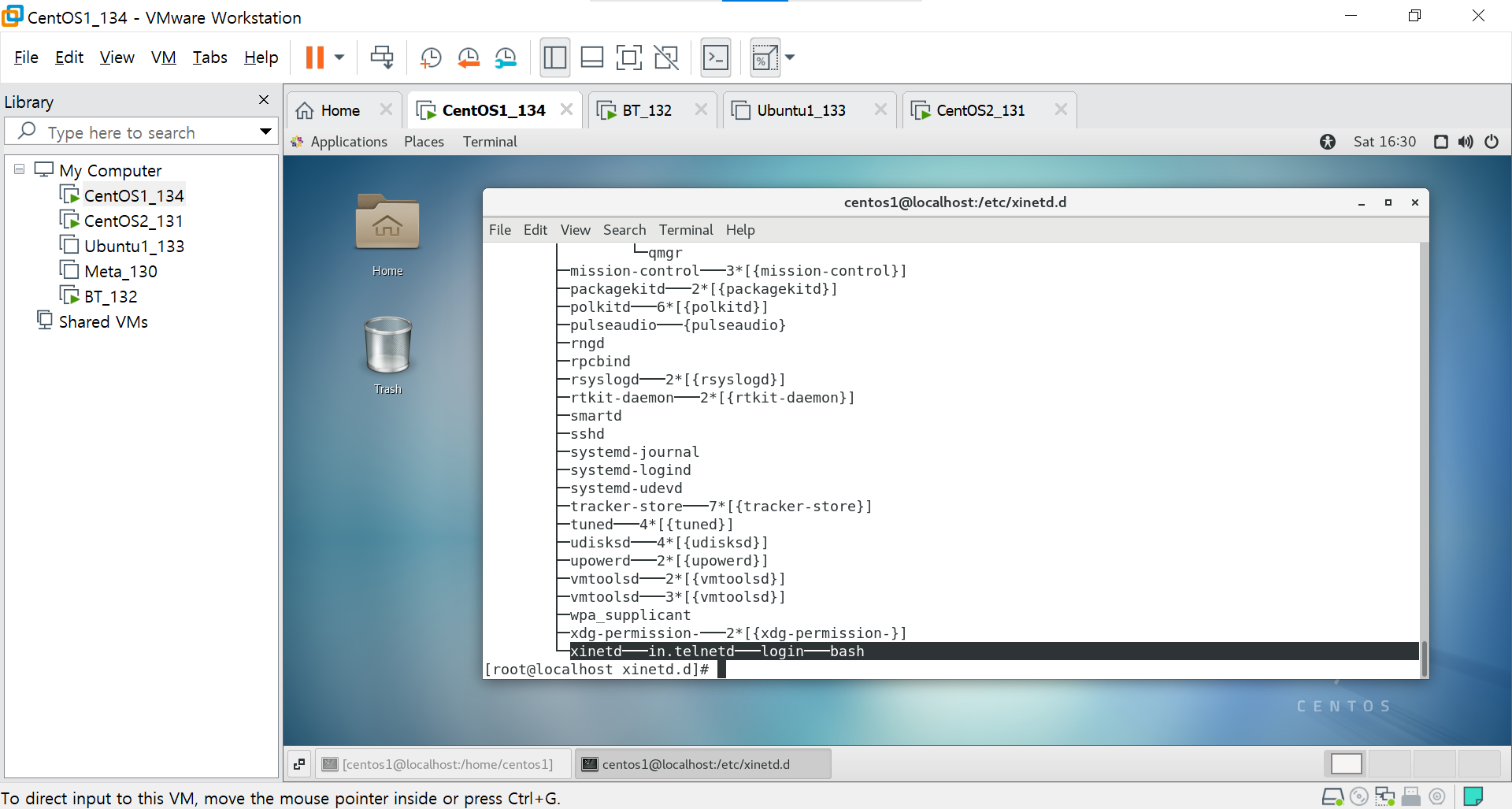Viewport: 1512px width, 809px height.
Task: Open the File menu of VMware
Action: tap(26, 58)
